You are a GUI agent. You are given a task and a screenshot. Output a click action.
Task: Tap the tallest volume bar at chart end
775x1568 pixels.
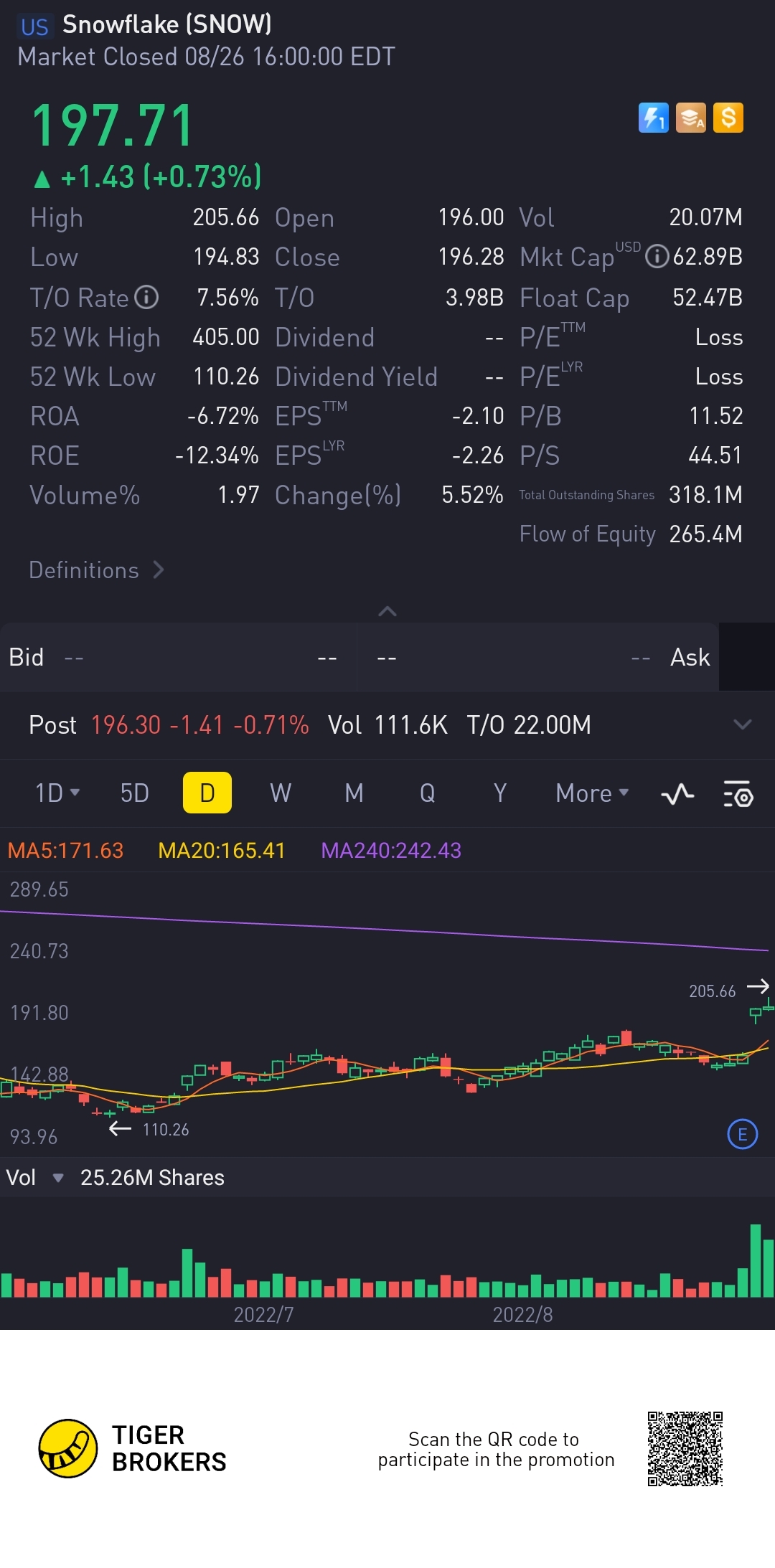[755, 1260]
